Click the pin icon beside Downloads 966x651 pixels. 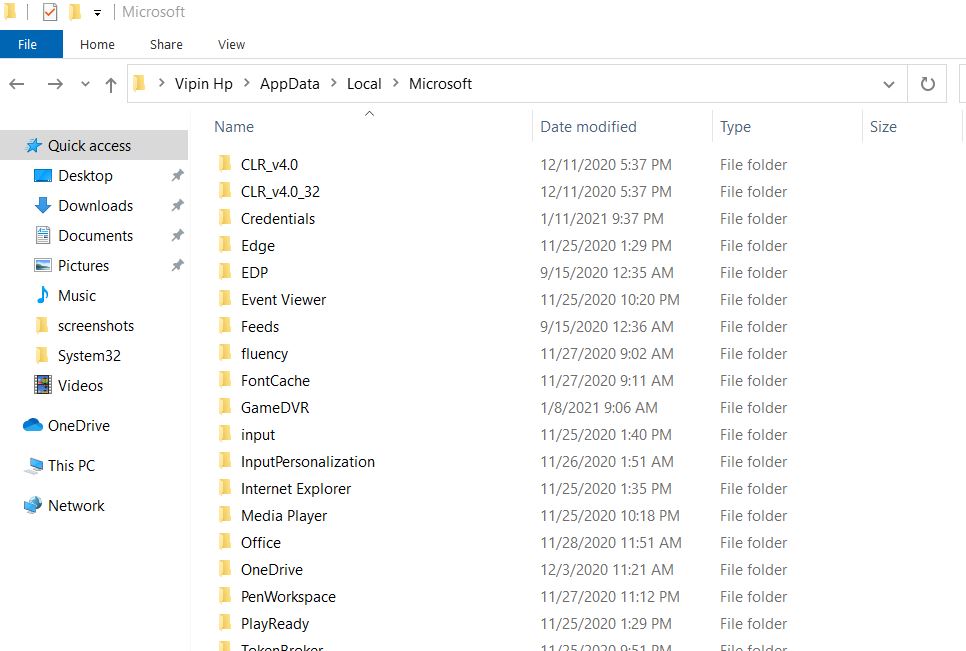pos(177,205)
